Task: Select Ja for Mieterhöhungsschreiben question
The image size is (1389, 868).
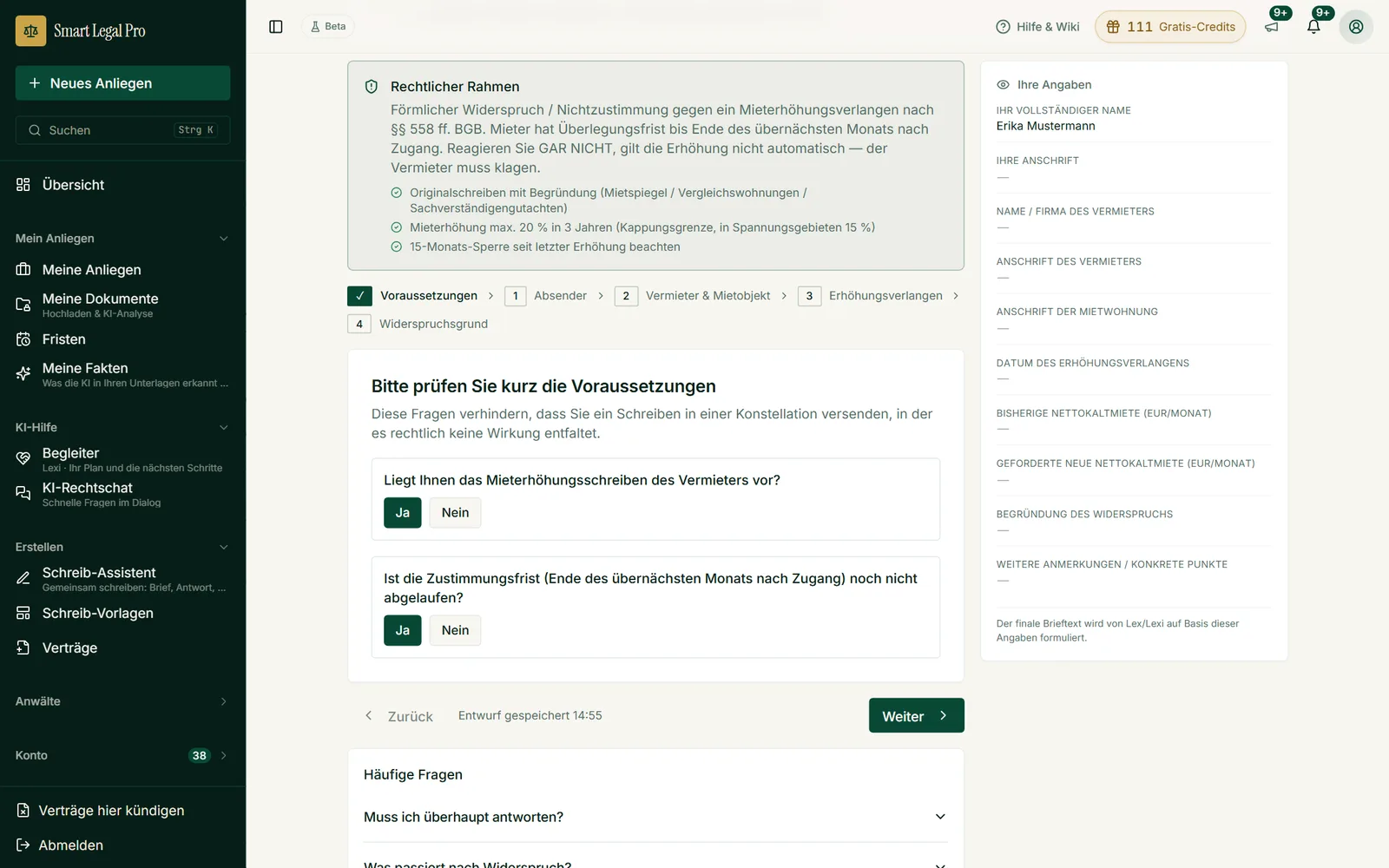Action: click(x=403, y=513)
